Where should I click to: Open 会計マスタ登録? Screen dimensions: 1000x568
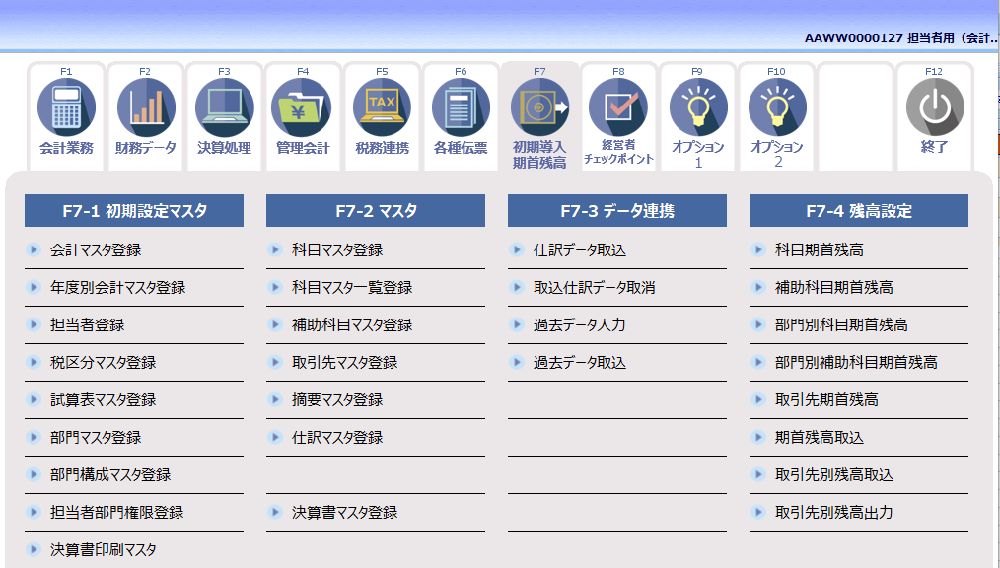pos(96,250)
